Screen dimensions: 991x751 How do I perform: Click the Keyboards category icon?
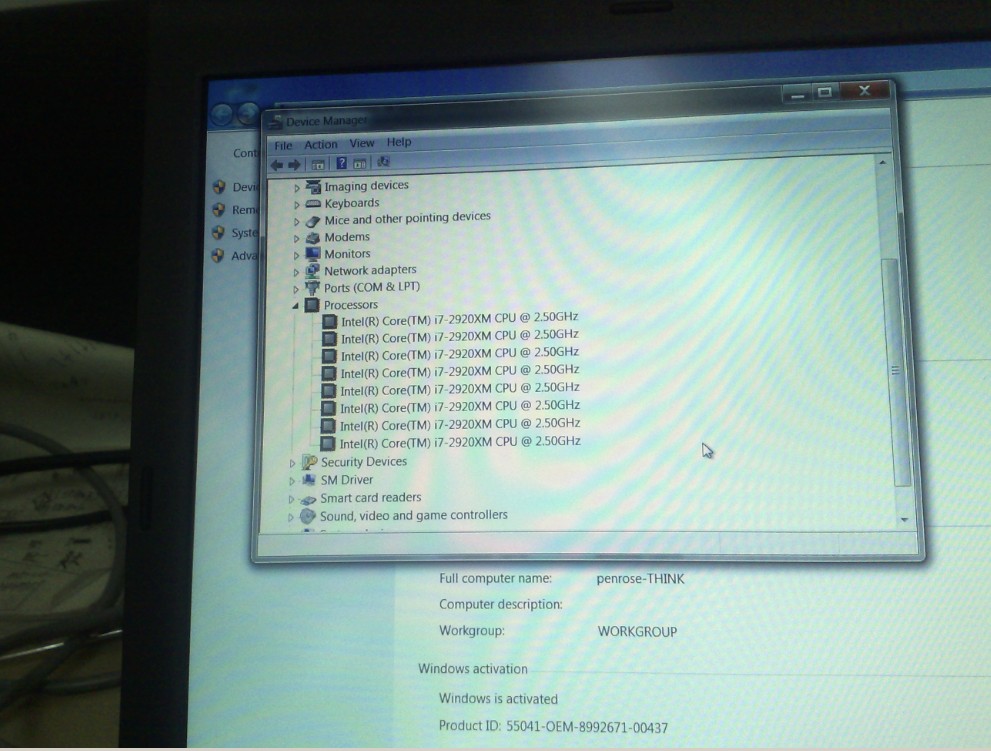pos(313,204)
